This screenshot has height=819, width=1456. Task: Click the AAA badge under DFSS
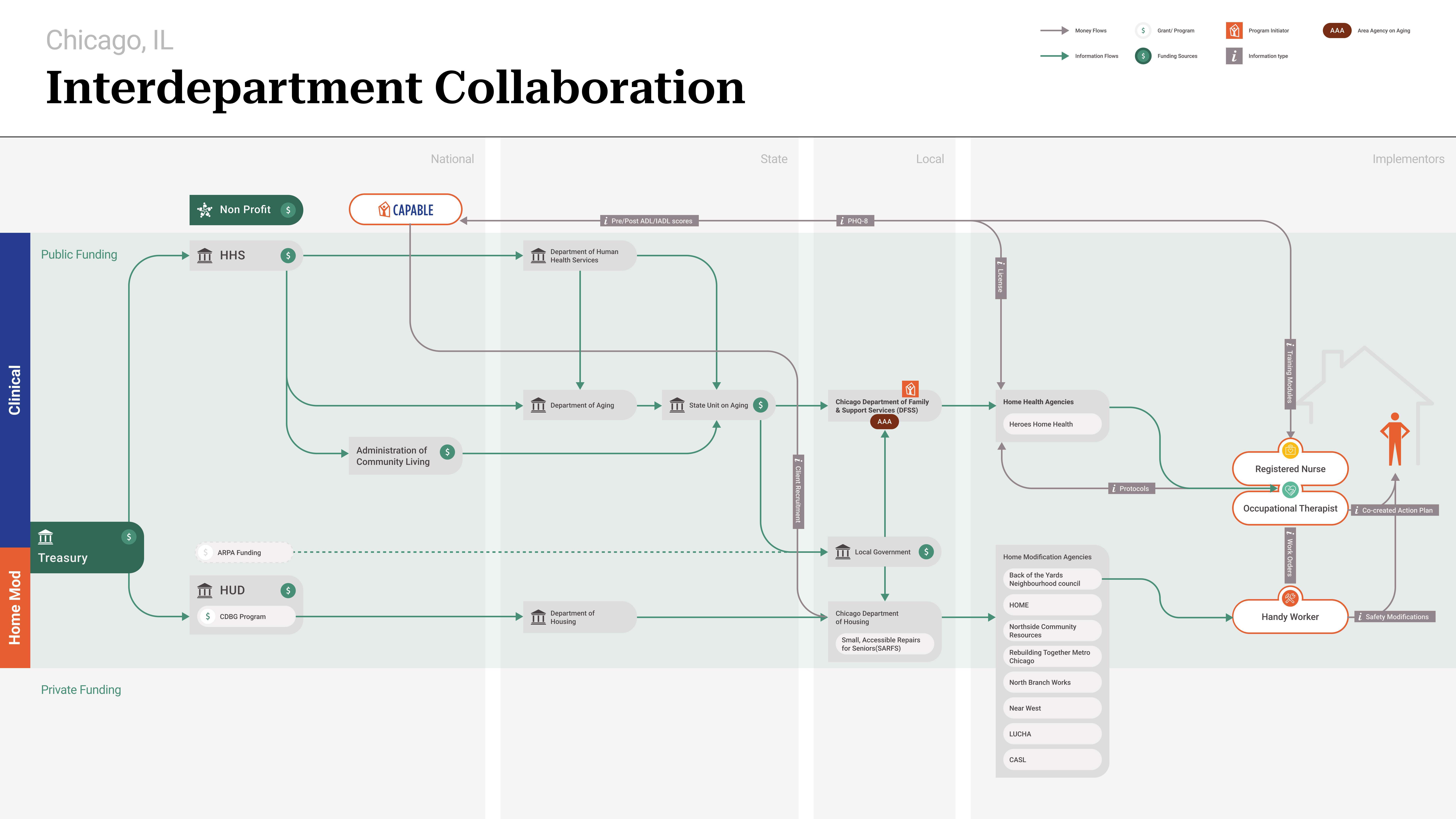[x=885, y=422]
